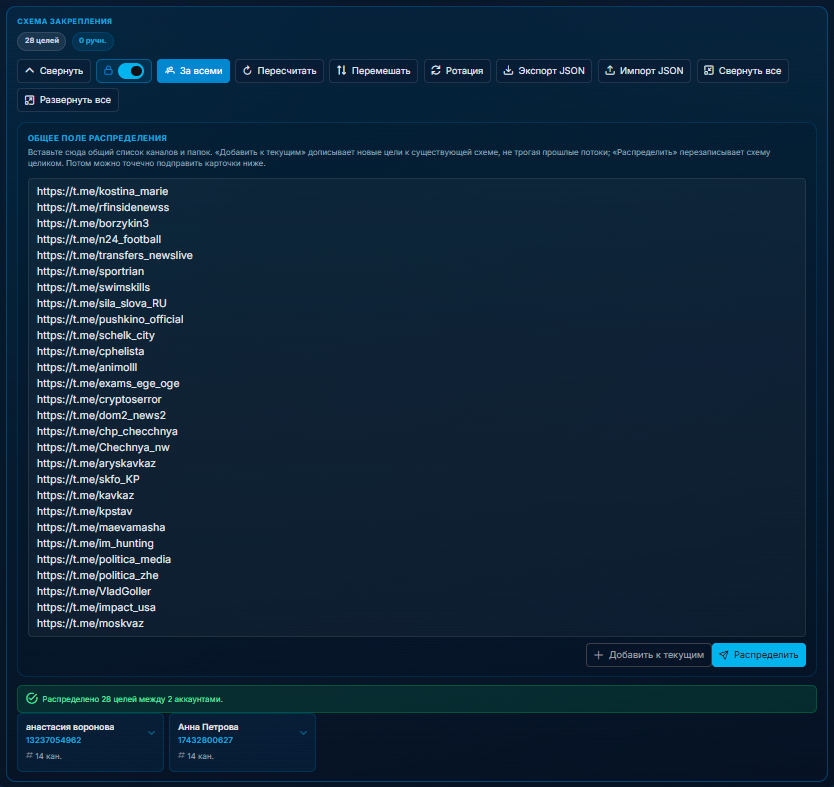Click the https://t.me/im_hunting line
834x787 pixels.
[95, 543]
